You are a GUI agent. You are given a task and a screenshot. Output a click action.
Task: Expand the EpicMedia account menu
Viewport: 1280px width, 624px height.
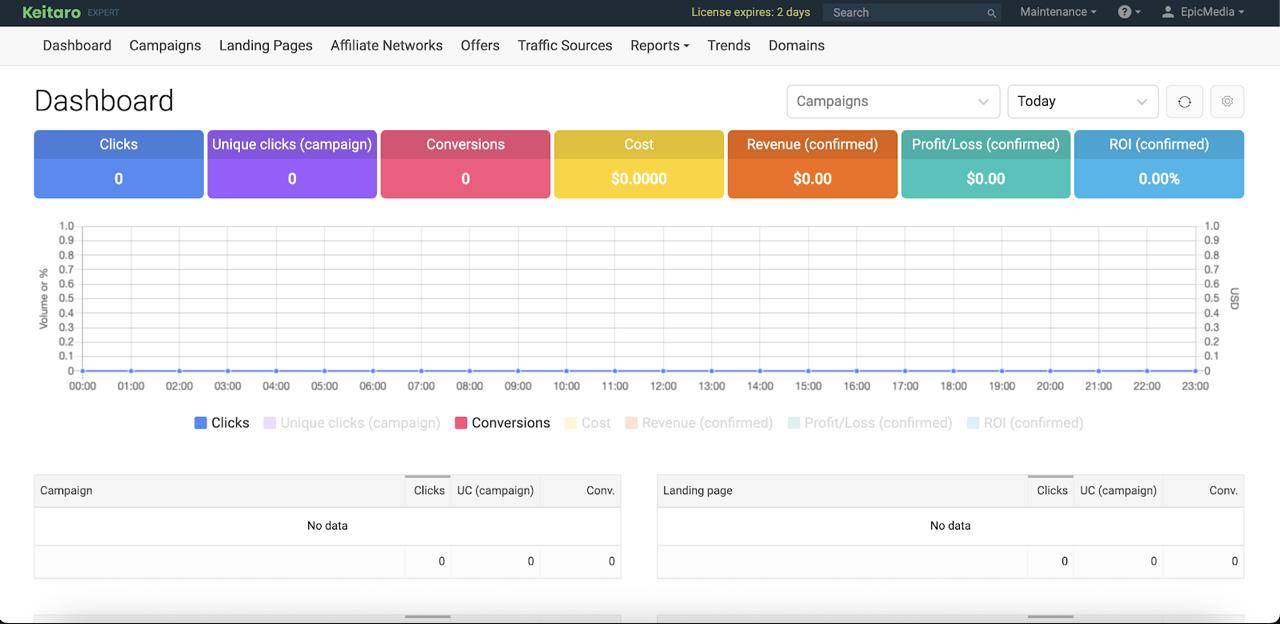tap(1203, 12)
